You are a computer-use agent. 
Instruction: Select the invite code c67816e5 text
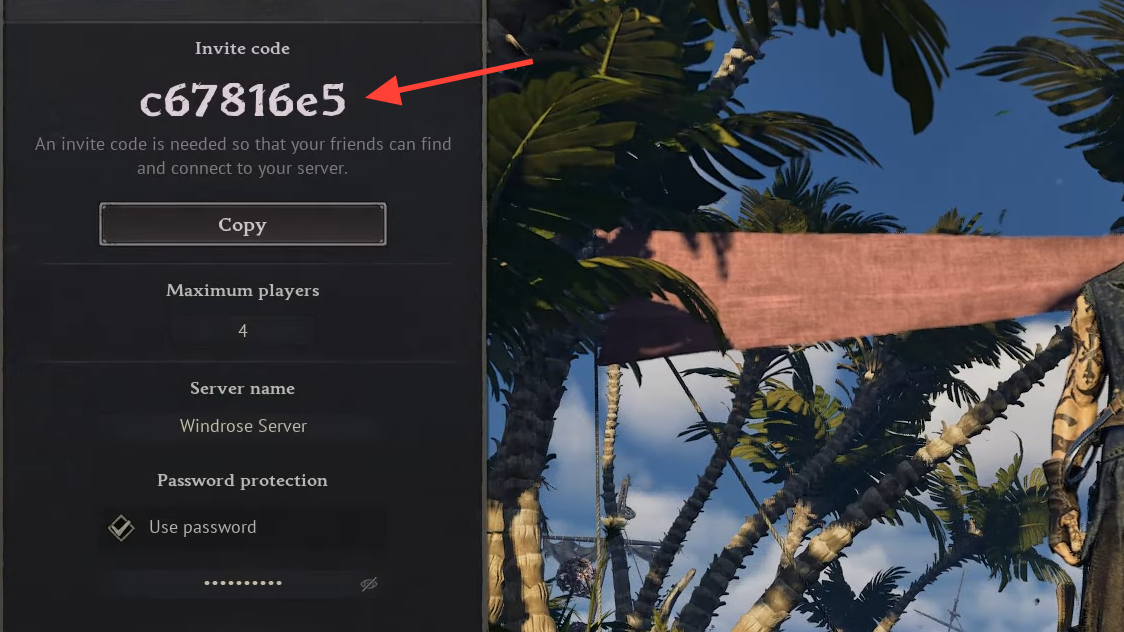pos(243,100)
